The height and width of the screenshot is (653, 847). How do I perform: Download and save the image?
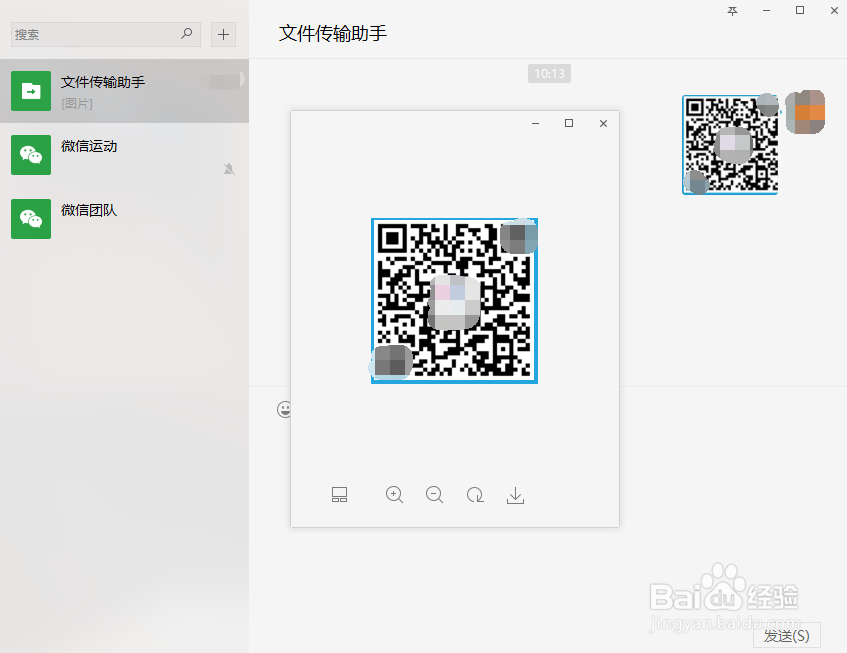point(515,495)
